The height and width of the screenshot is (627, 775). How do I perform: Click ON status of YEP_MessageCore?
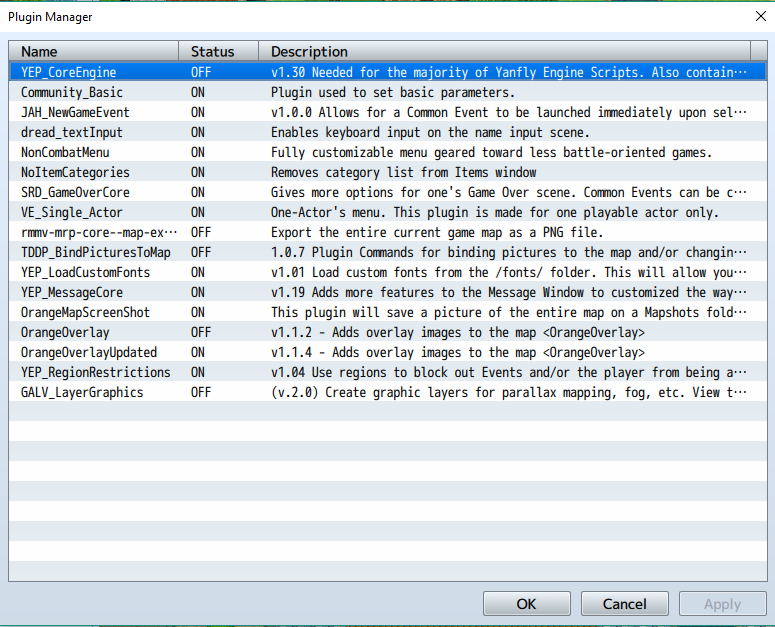[198, 293]
